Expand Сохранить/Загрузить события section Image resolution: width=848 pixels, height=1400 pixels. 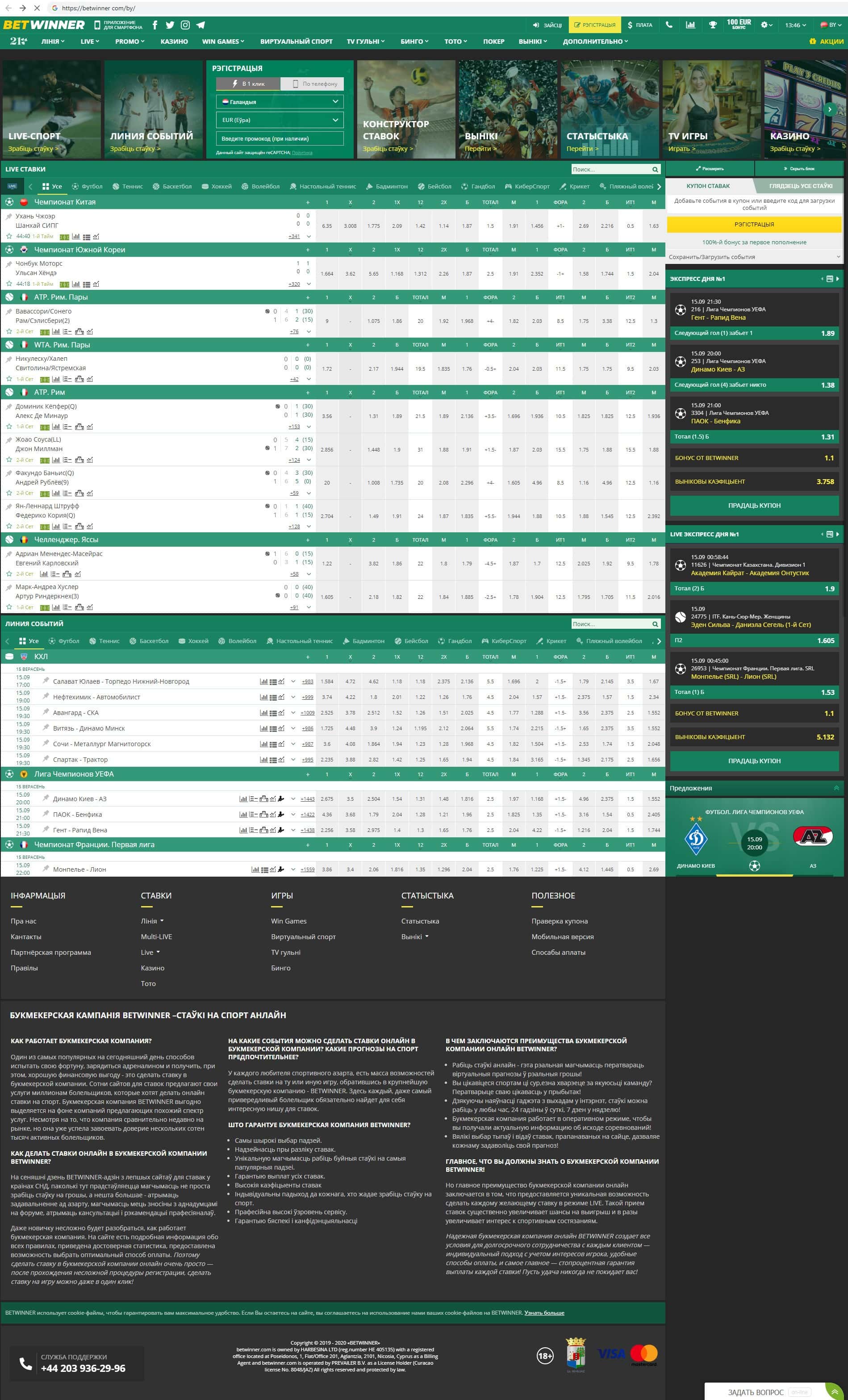click(754, 257)
